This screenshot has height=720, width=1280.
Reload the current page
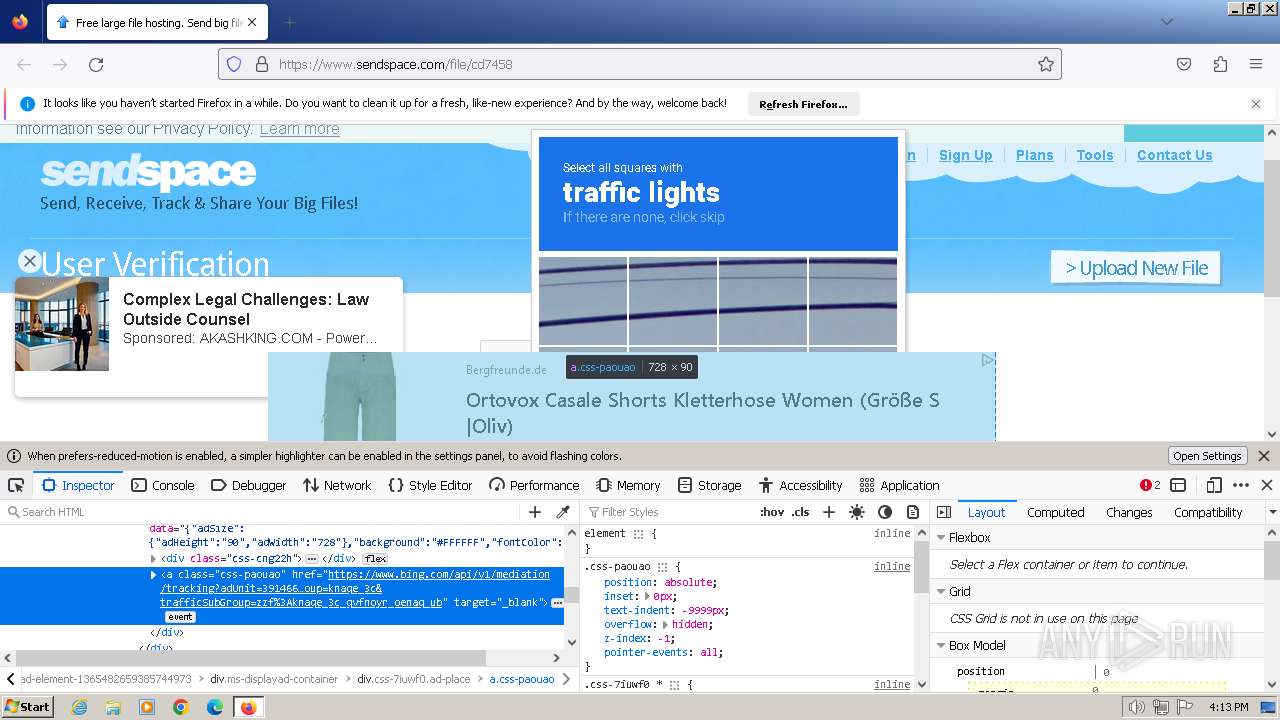tap(96, 64)
